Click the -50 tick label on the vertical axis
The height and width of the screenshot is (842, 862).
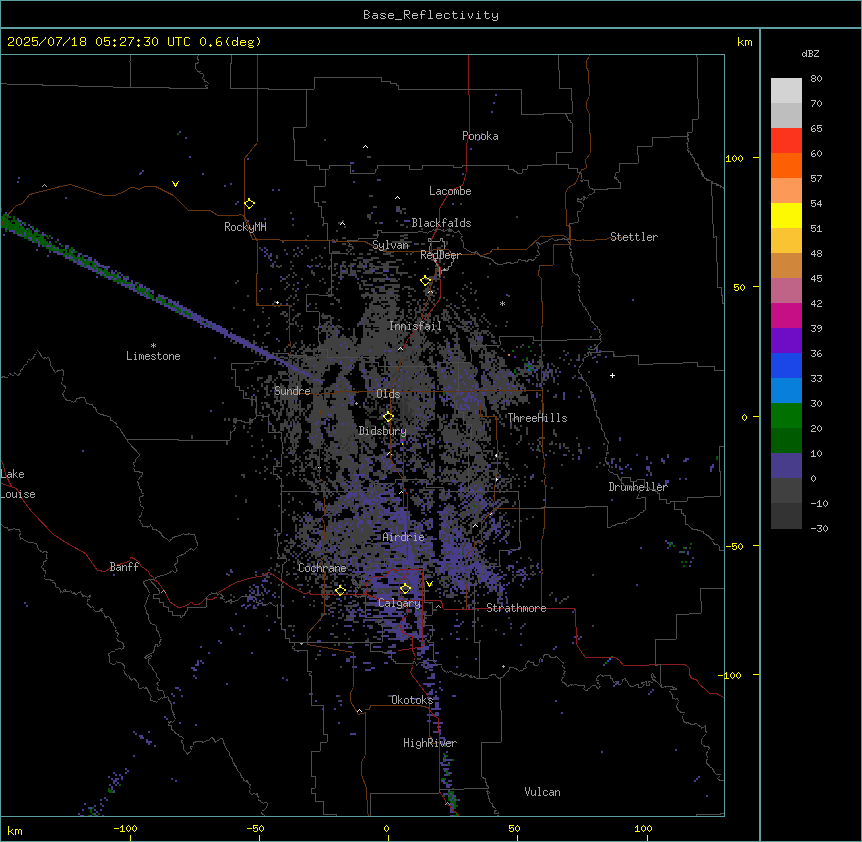[734, 546]
